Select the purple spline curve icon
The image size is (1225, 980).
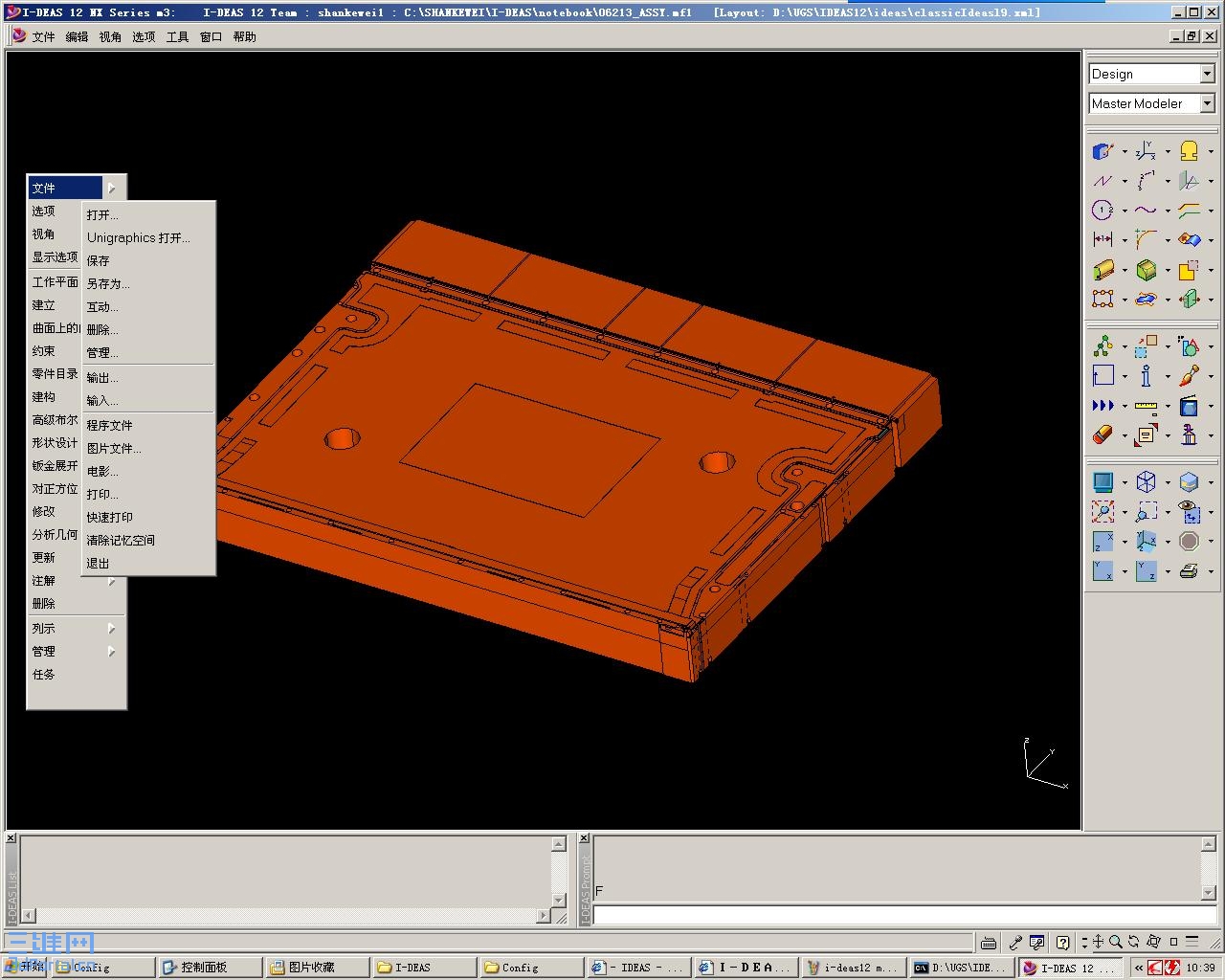coord(1146,211)
